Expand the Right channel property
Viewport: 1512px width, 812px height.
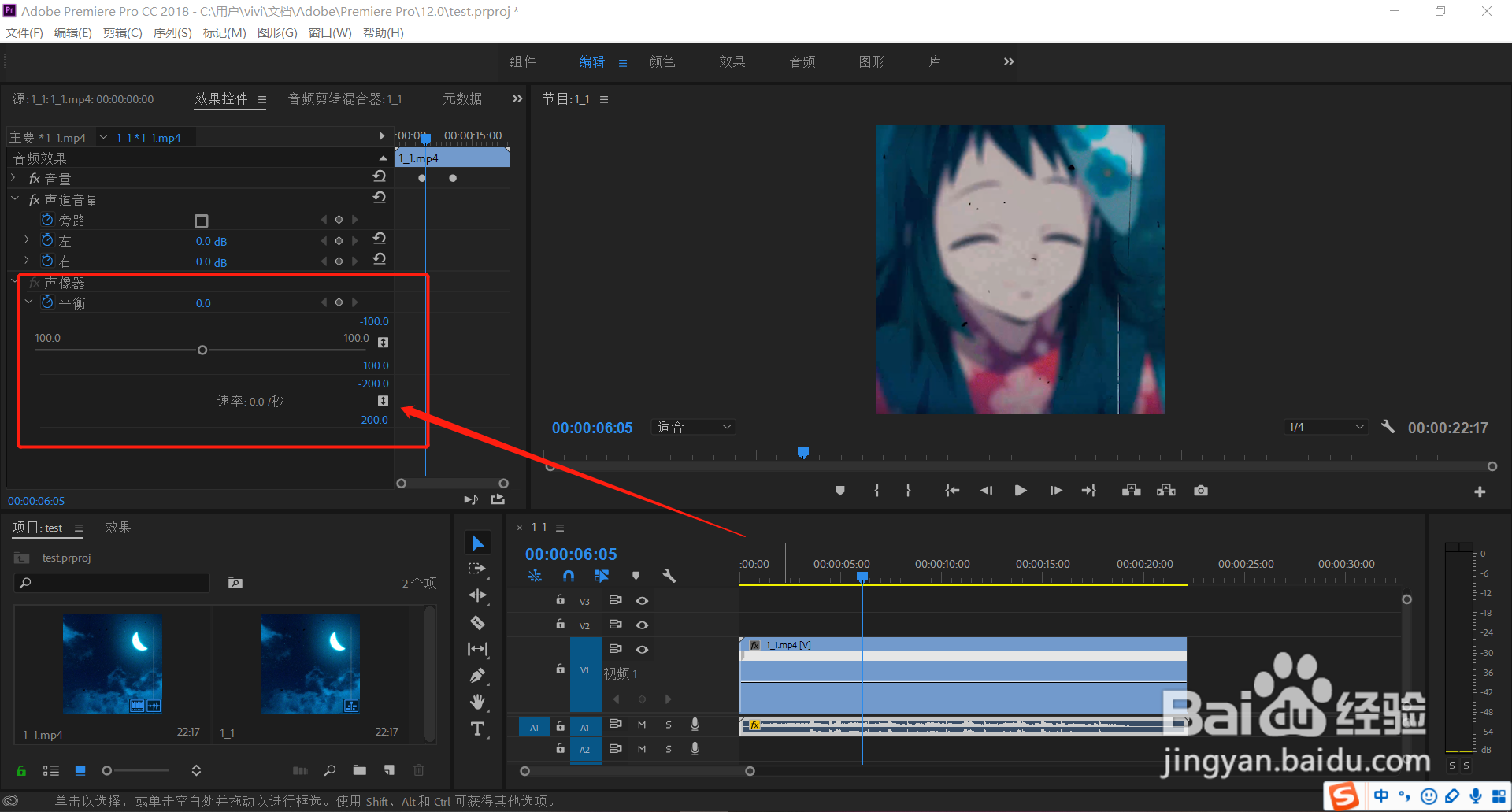pos(27,260)
